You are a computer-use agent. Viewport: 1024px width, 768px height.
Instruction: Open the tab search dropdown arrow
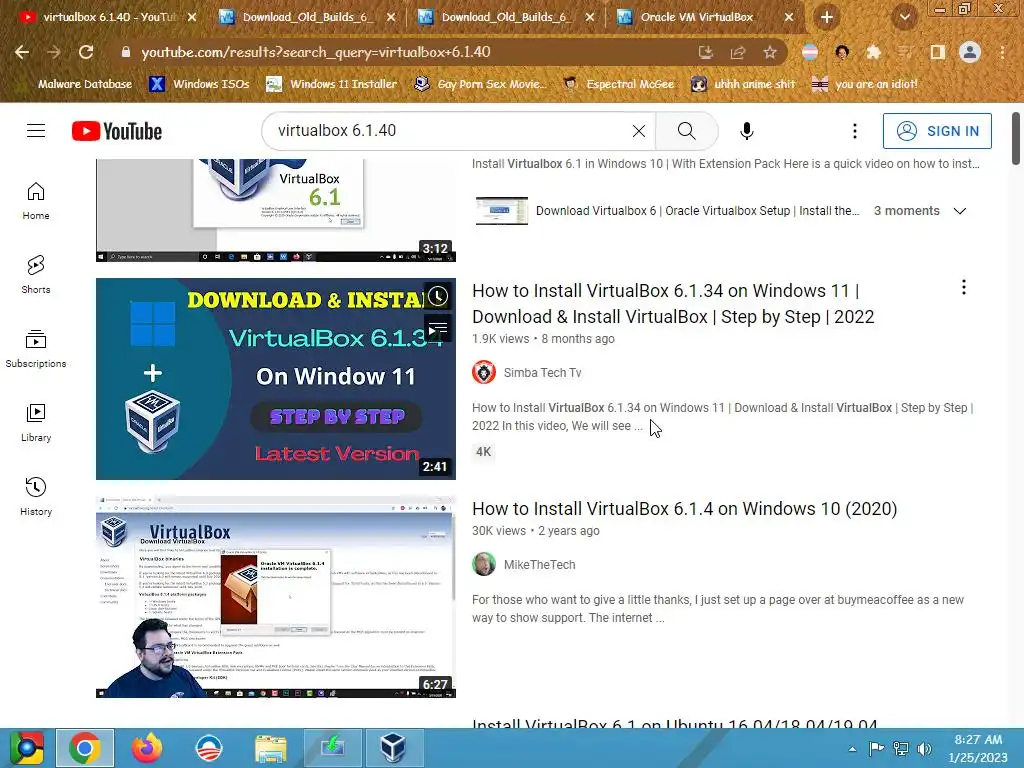904,18
